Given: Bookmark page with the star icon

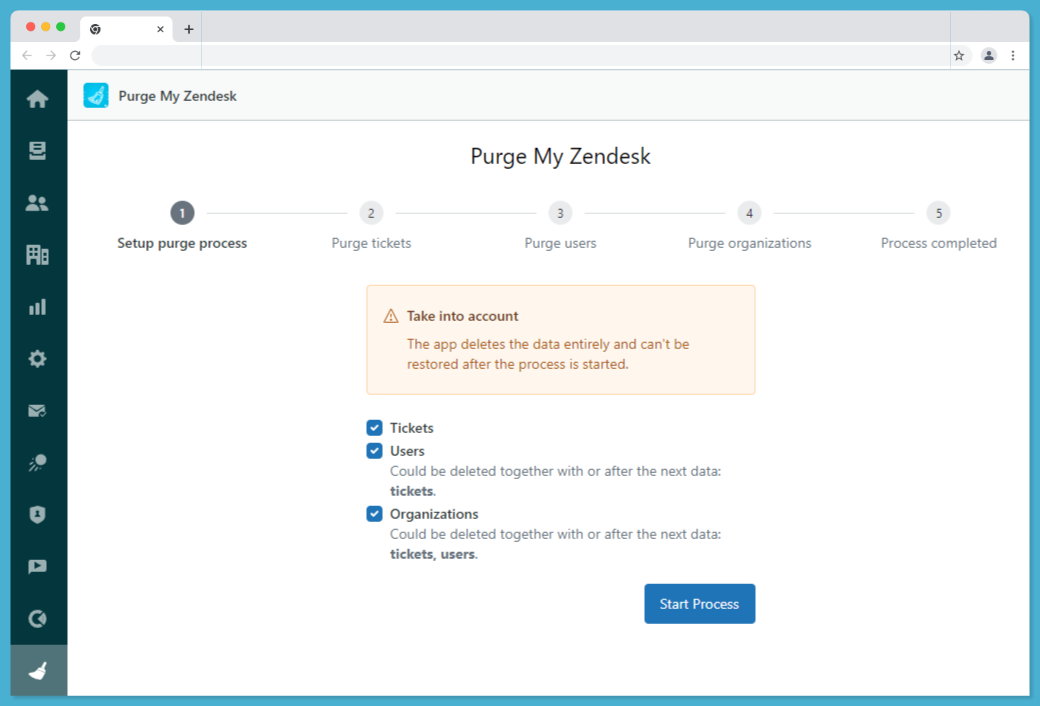Looking at the screenshot, I should point(959,56).
